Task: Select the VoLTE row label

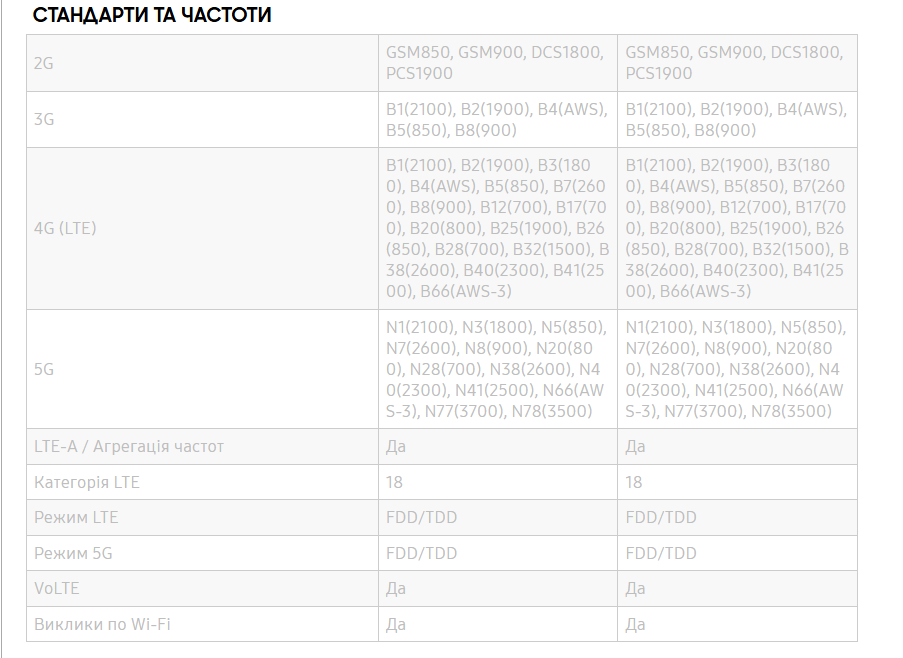Action: click(x=56, y=588)
